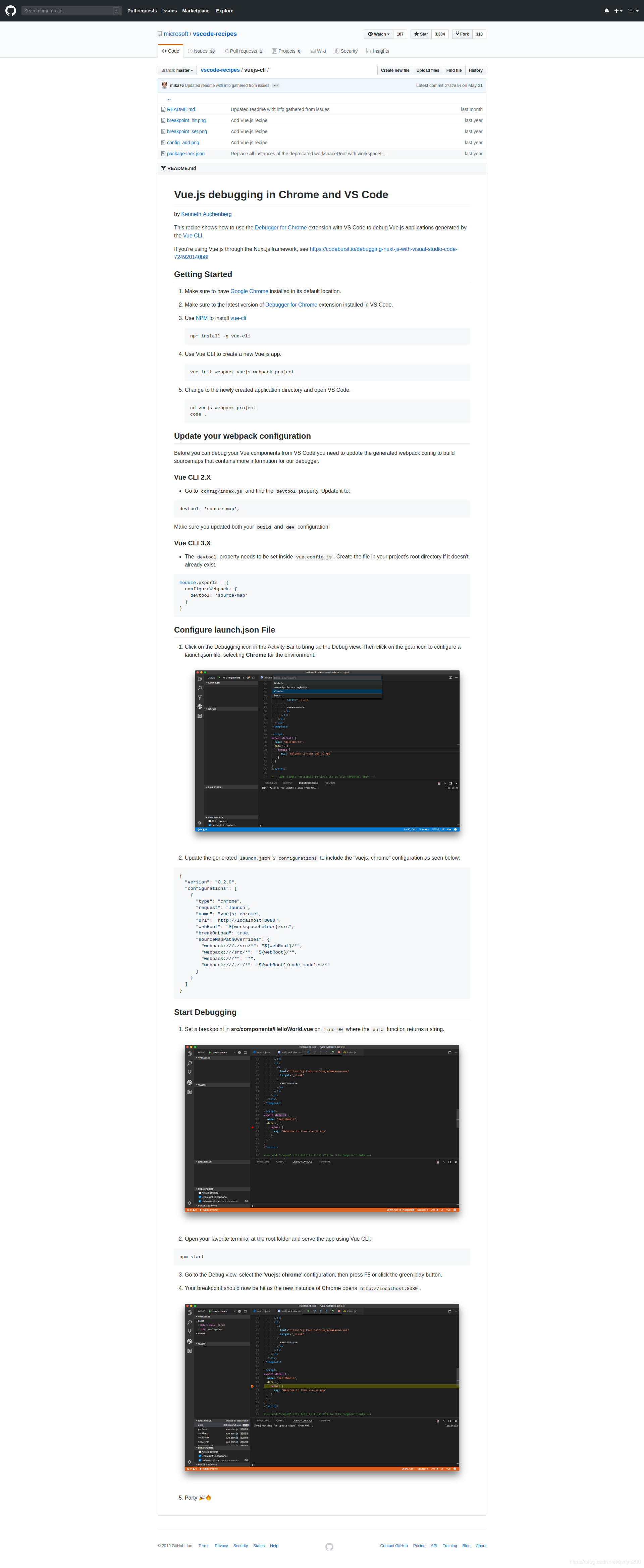Viewport: 644px width, 1568px height.
Task: Open the notifications bell
Action: pyautogui.click(x=606, y=11)
